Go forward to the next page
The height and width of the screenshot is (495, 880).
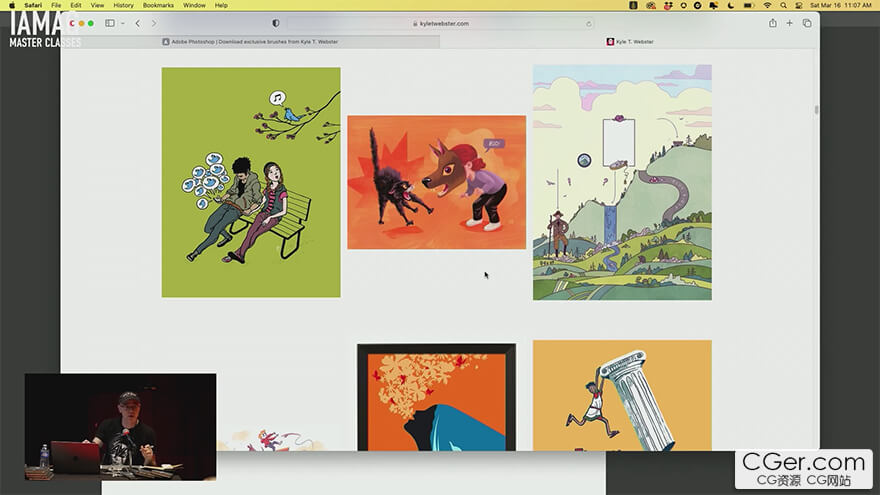pyautogui.click(x=154, y=24)
